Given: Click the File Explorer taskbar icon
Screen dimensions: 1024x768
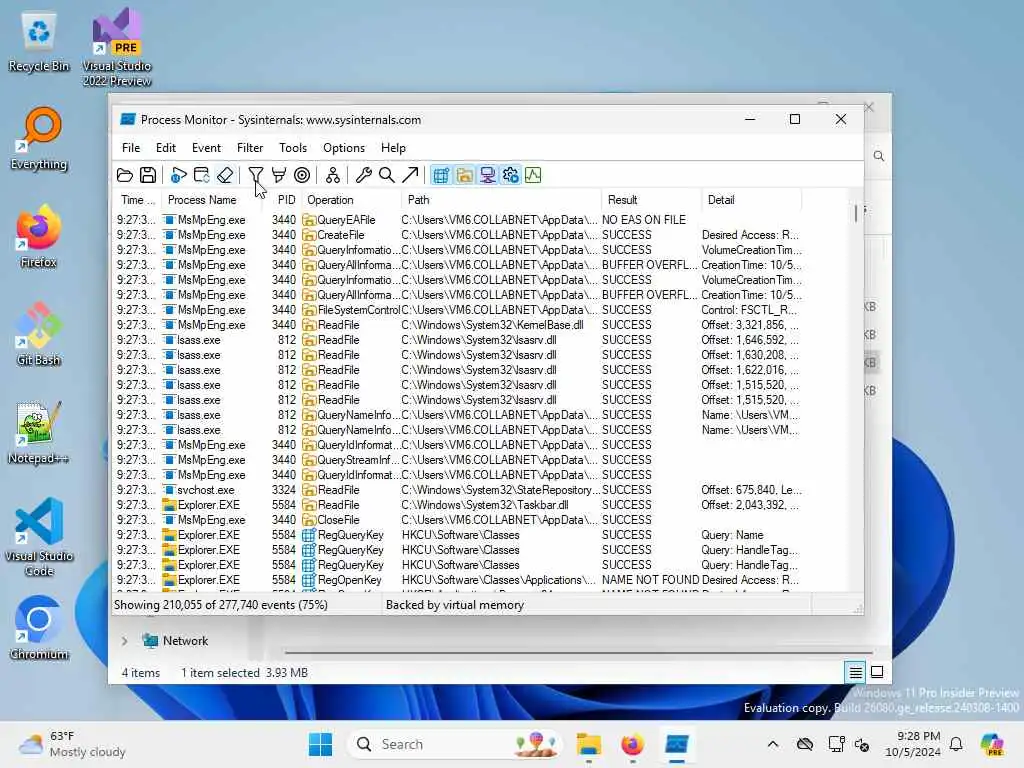Looking at the screenshot, I should point(588,744).
